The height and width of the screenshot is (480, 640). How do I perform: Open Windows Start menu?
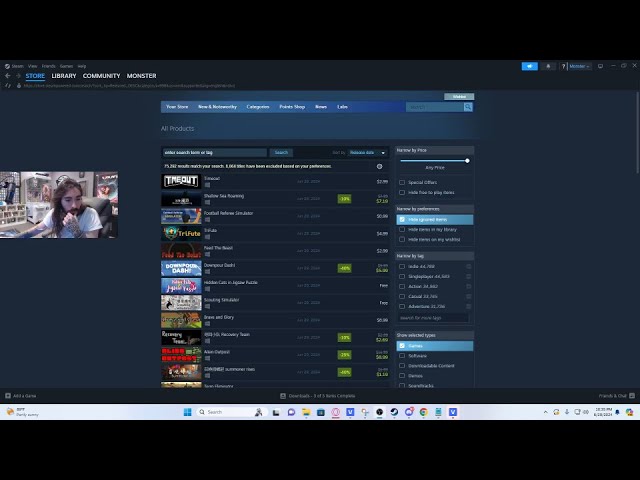(187, 411)
